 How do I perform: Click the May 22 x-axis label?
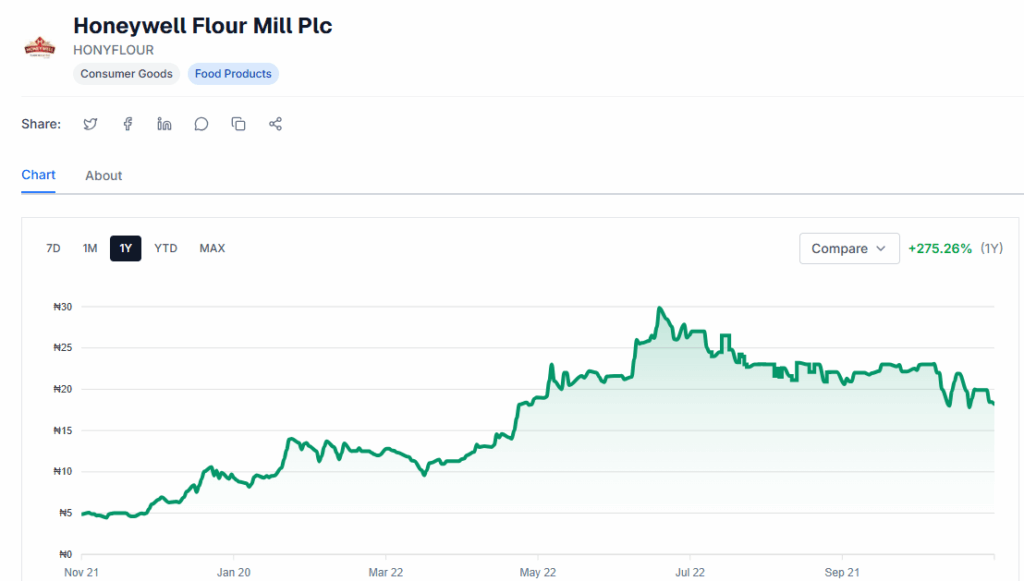coord(537,573)
